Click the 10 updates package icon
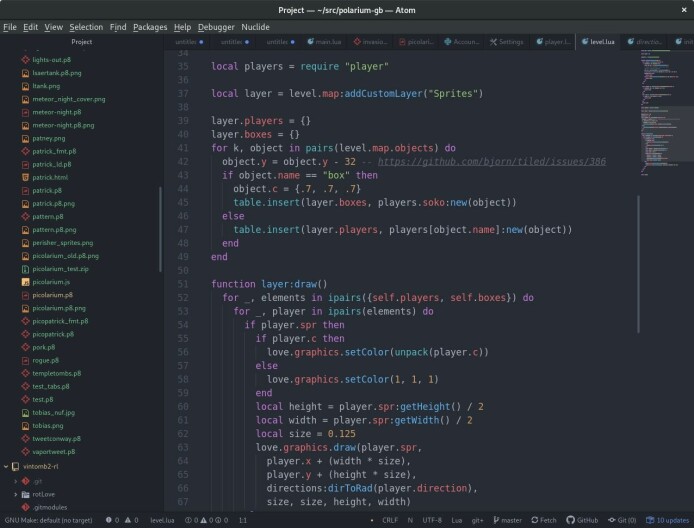The image size is (694, 528). click(650, 520)
